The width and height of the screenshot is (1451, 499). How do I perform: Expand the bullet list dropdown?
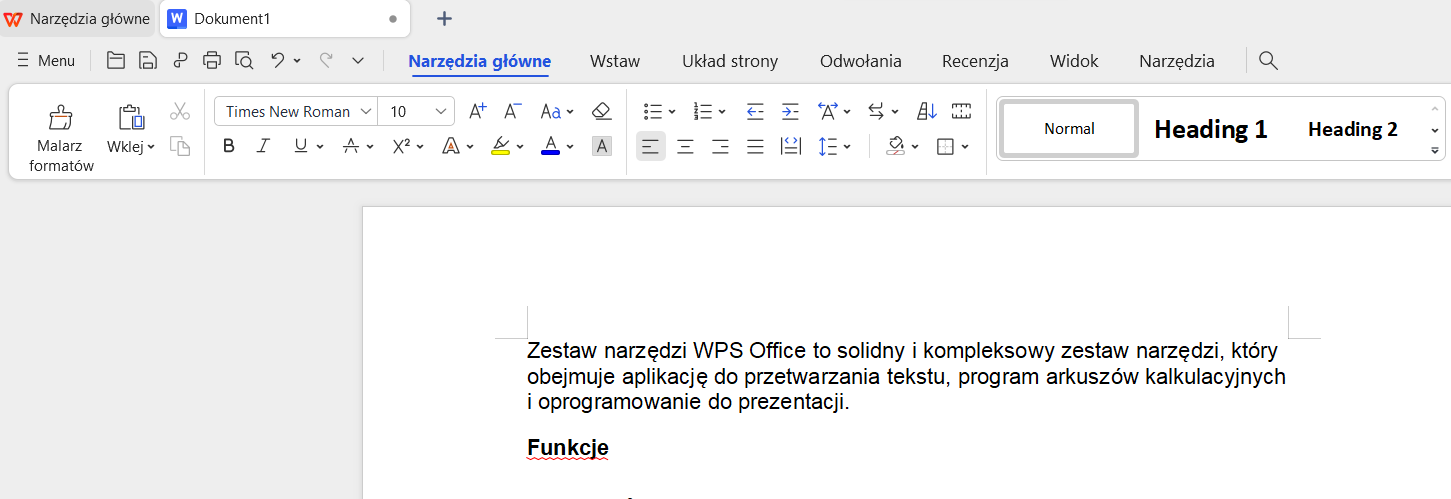click(x=672, y=111)
